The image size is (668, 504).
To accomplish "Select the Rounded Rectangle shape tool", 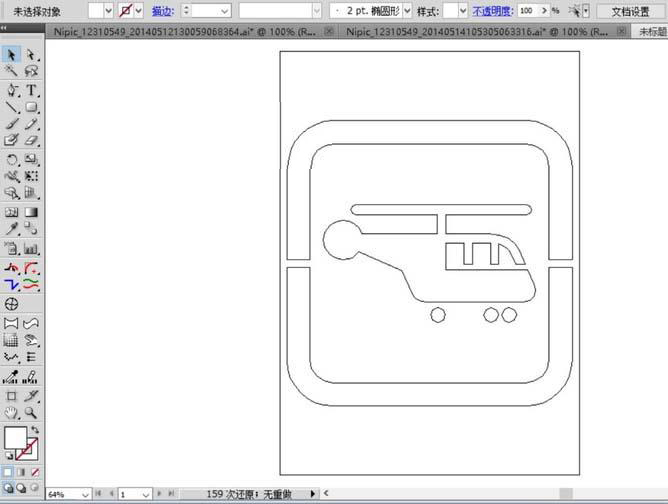I will click(x=31, y=107).
